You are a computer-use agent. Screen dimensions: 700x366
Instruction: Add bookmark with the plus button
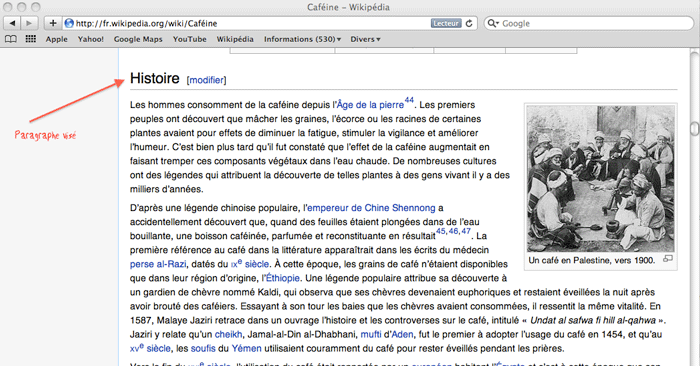point(53,23)
